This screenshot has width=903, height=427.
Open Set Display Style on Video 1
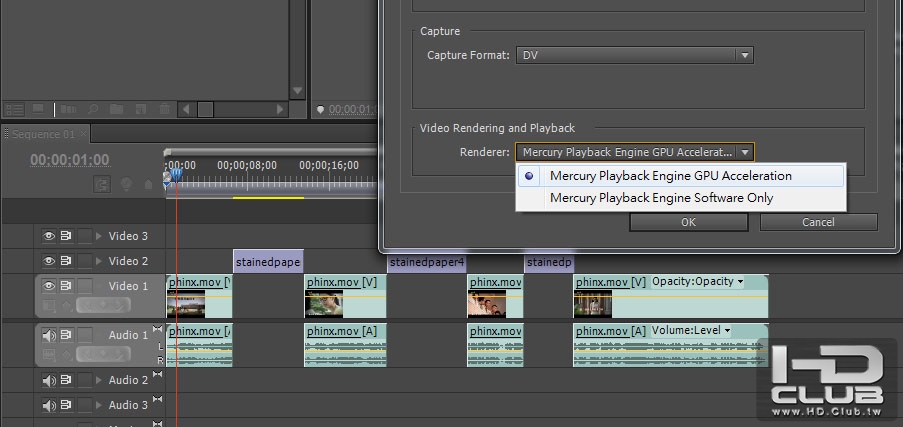point(50,306)
